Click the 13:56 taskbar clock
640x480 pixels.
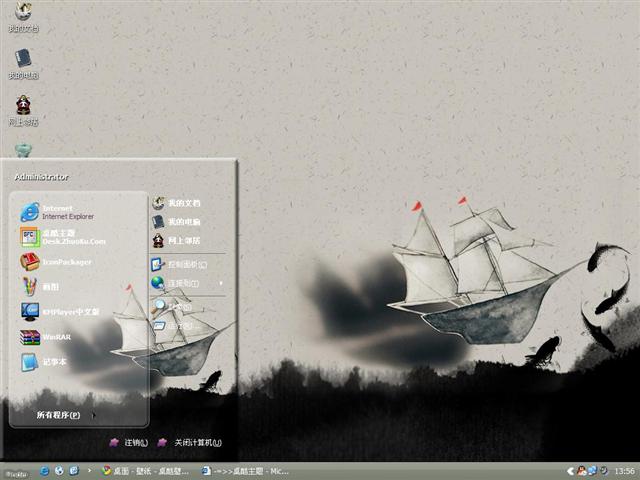click(x=624, y=471)
